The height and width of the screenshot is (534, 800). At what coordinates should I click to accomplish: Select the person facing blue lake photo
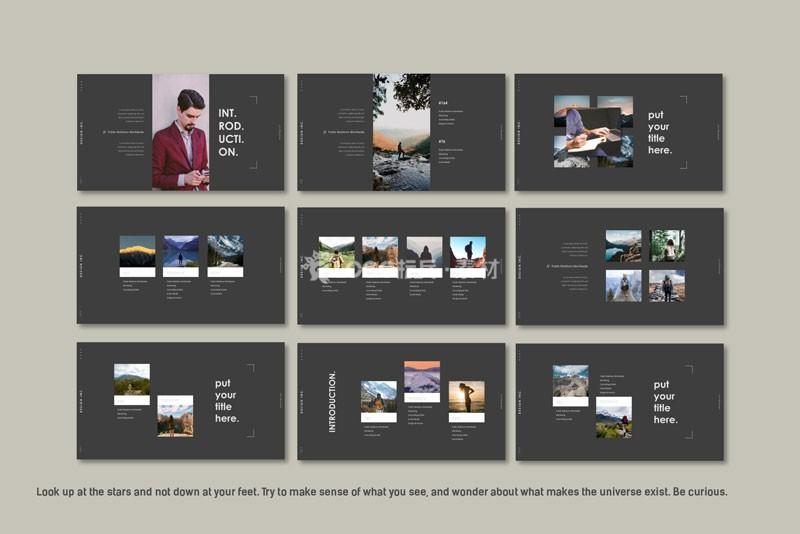181,251
